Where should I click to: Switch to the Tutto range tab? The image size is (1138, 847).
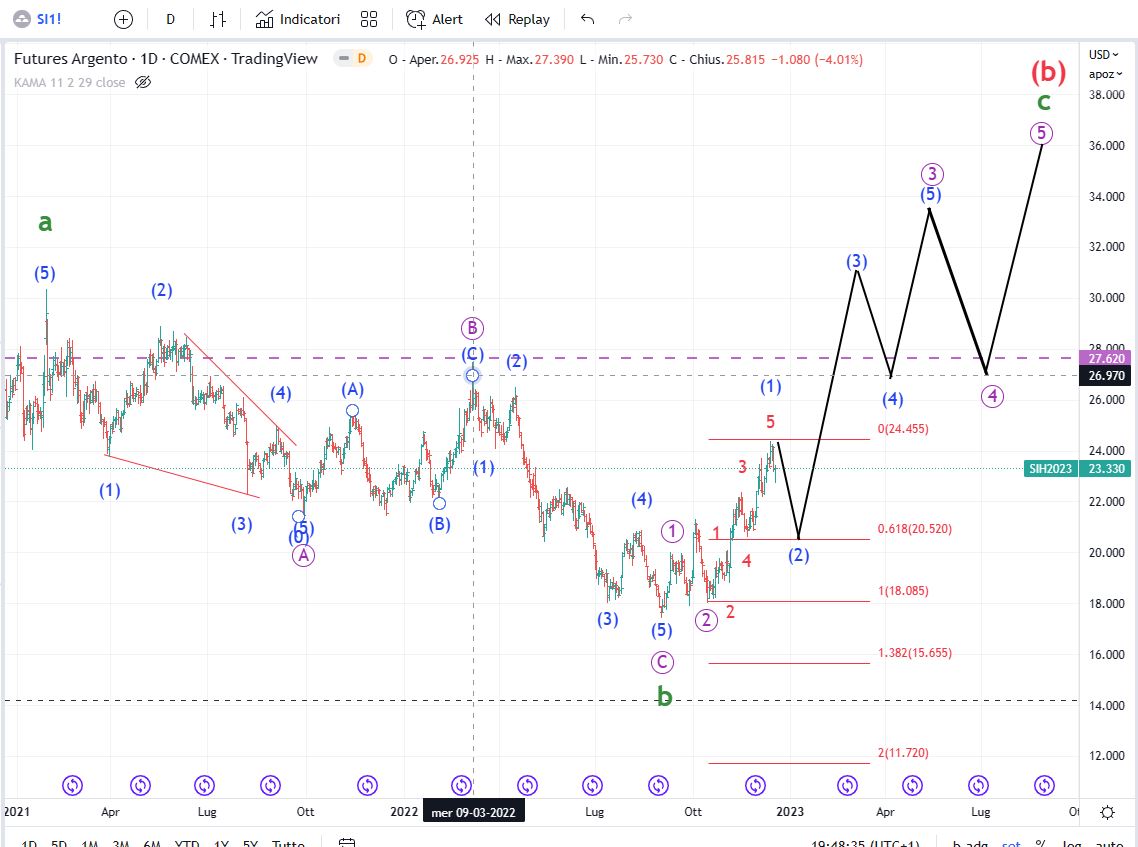[288, 843]
